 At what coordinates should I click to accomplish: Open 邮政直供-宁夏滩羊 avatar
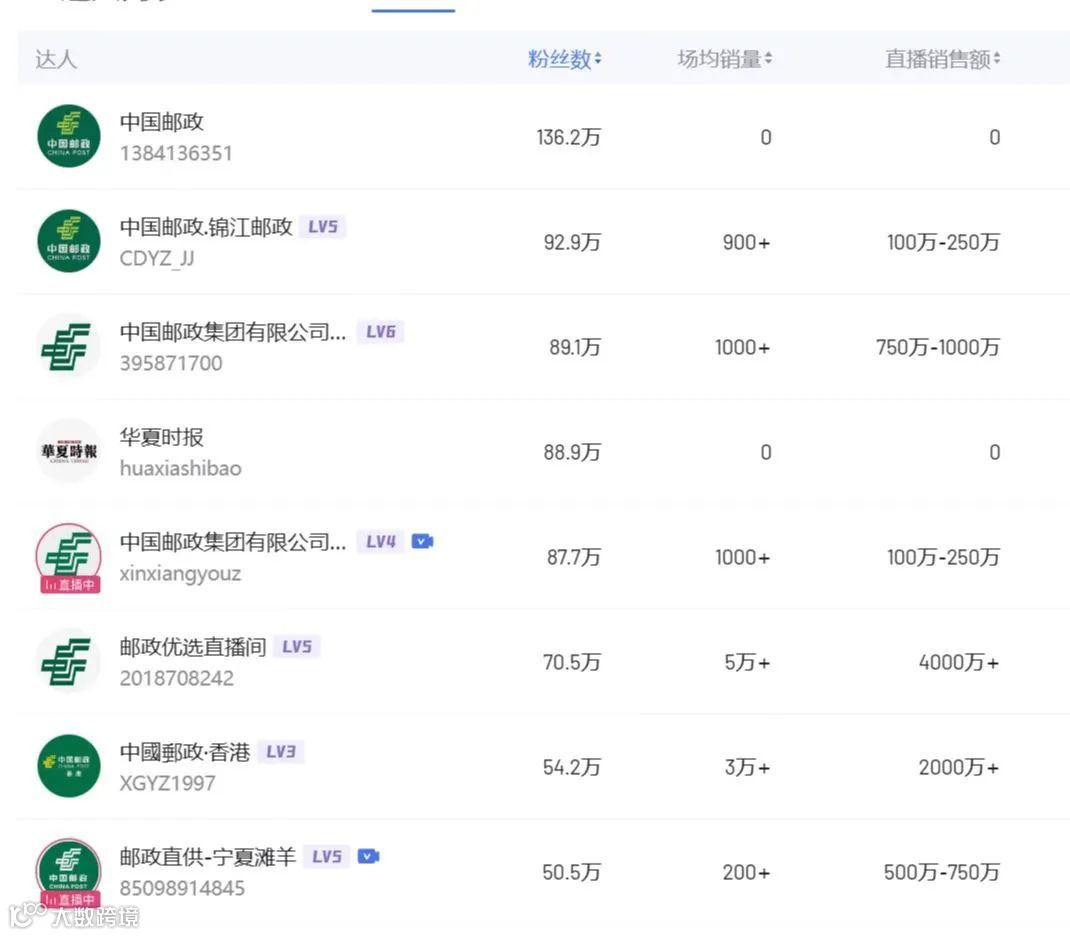coord(68,871)
